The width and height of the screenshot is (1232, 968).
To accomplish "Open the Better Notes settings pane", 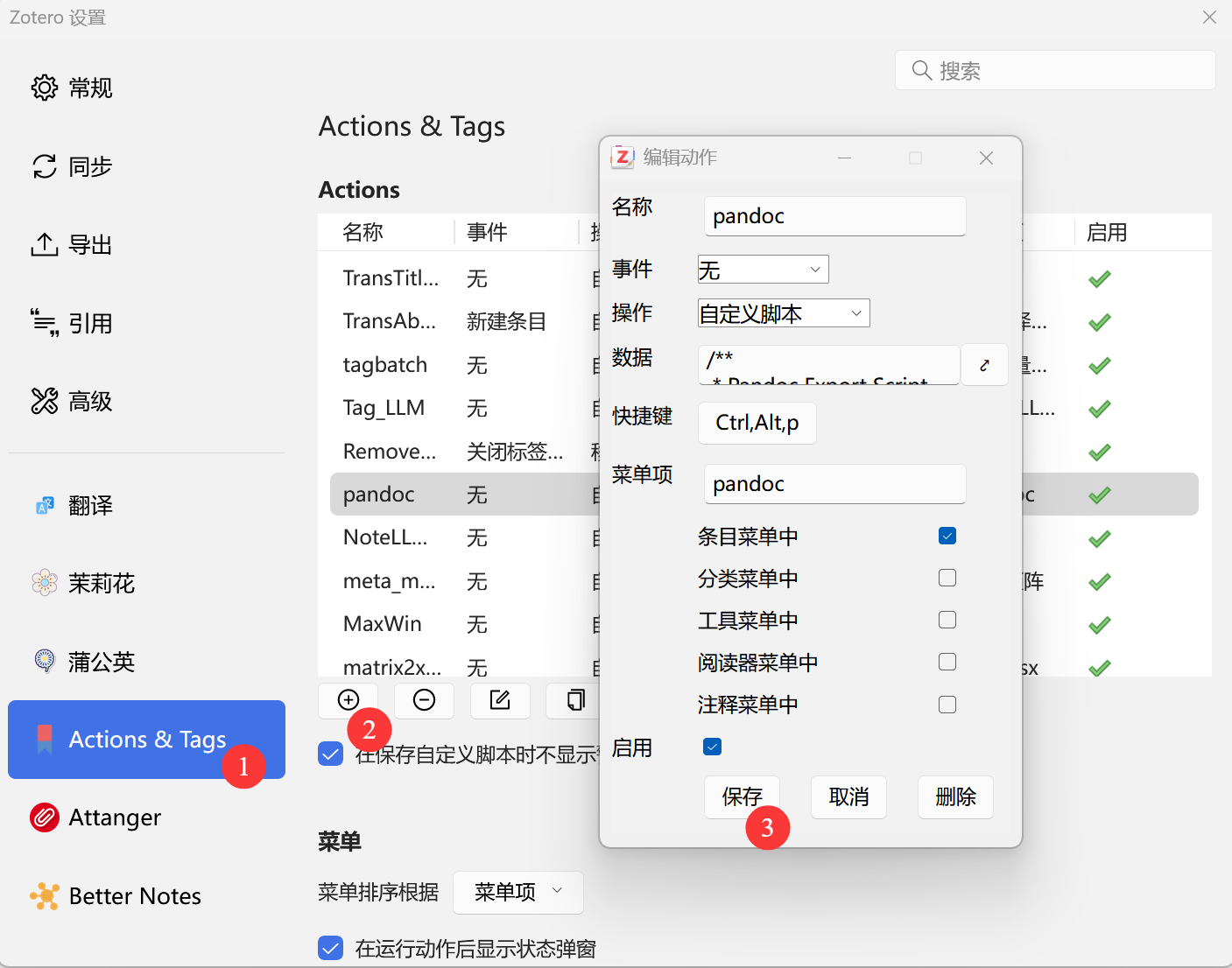I will (147, 896).
